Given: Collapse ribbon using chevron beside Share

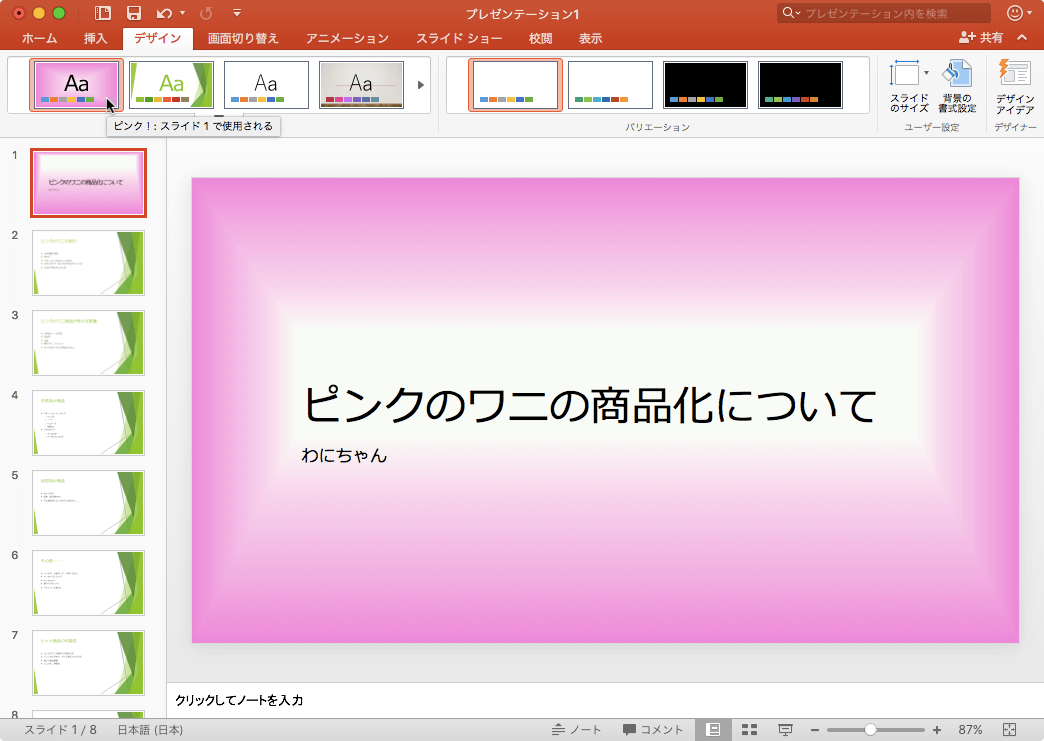Looking at the screenshot, I should pyautogui.click(x=1022, y=38).
